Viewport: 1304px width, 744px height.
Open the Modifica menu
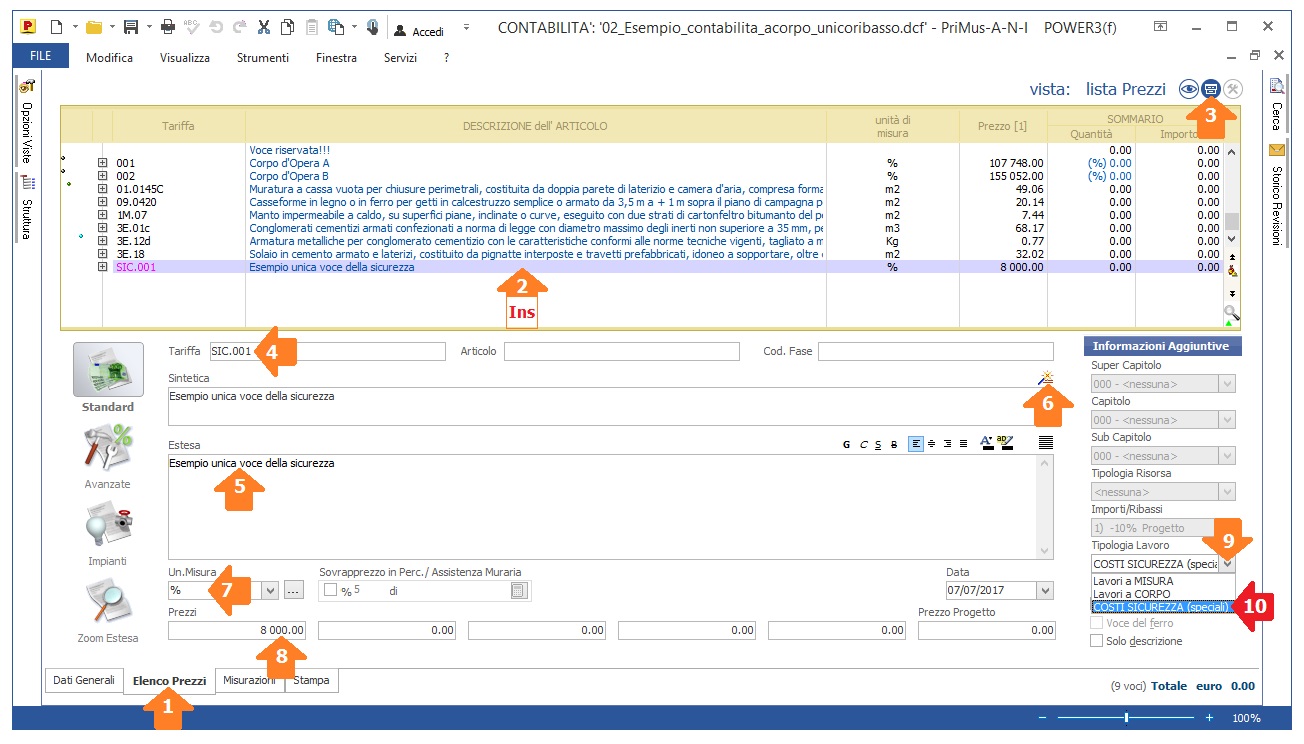[109, 58]
